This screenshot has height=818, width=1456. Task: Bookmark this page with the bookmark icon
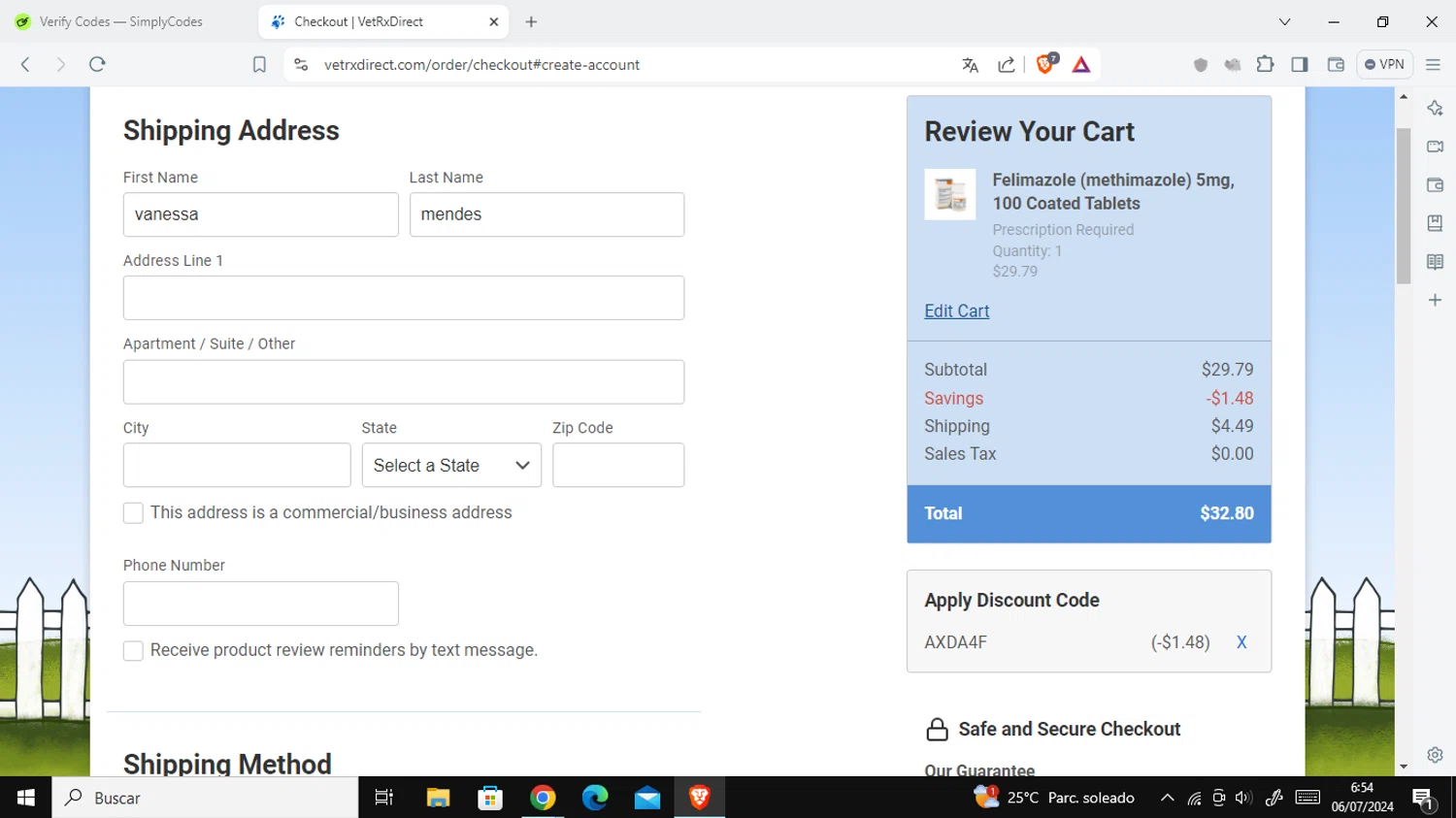tap(259, 65)
